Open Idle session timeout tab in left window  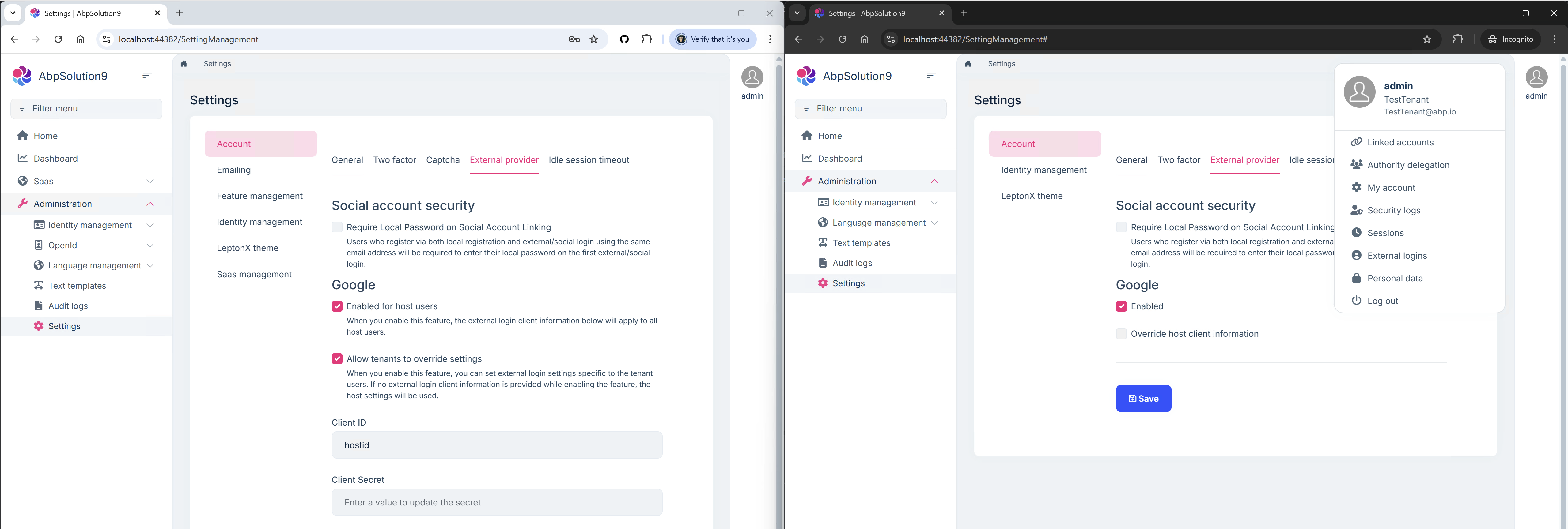pyautogui.click(x=589, y=160)
